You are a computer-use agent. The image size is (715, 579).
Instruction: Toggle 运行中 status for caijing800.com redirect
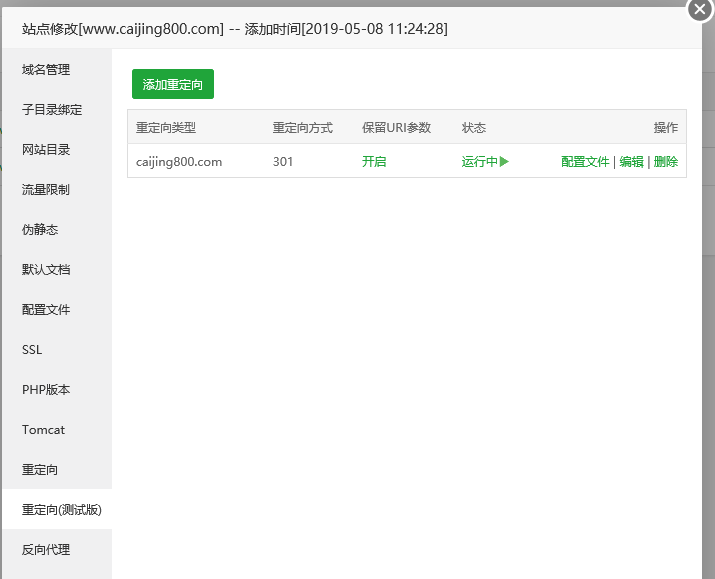pos(485,161)
